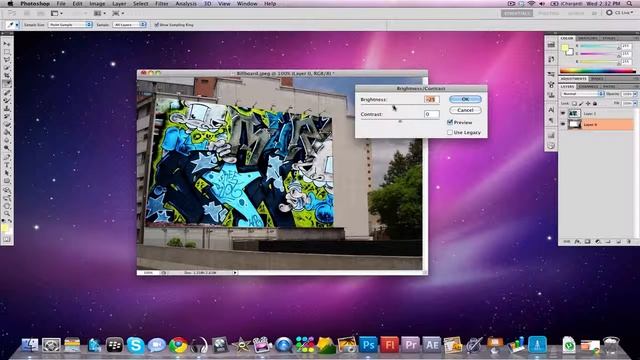Screen dimensions: 640x360
Task: Click OK in Brightness/Contrast dialog
Action: click(x=465, y=99)
